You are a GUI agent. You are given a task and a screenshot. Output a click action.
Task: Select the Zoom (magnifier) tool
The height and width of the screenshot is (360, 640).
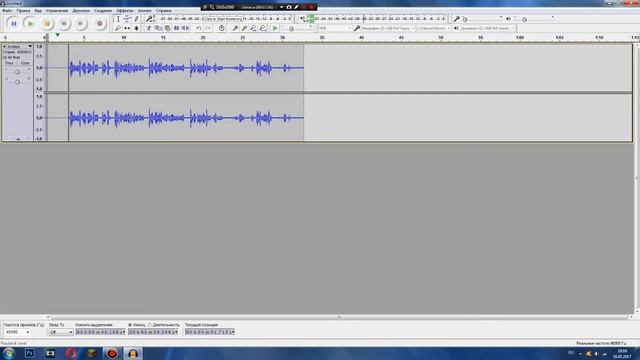coord(118,28)
